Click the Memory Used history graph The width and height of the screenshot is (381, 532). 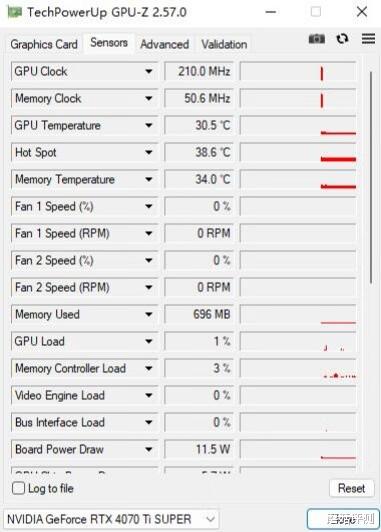pyautogui.click(x=298, y=315)
